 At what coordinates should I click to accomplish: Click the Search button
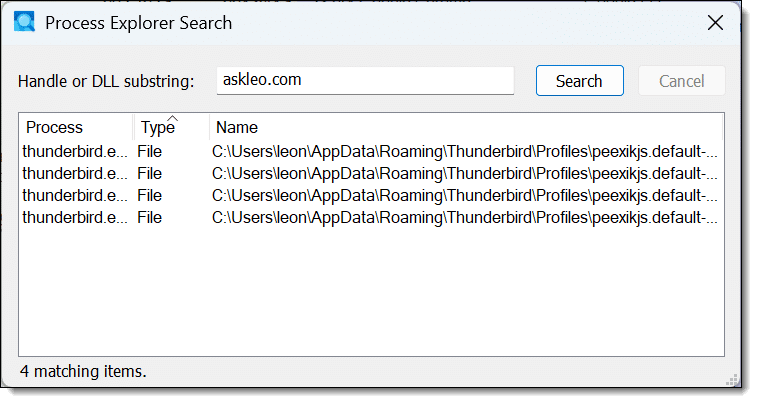pyautogui.click(x=579, y=81)
